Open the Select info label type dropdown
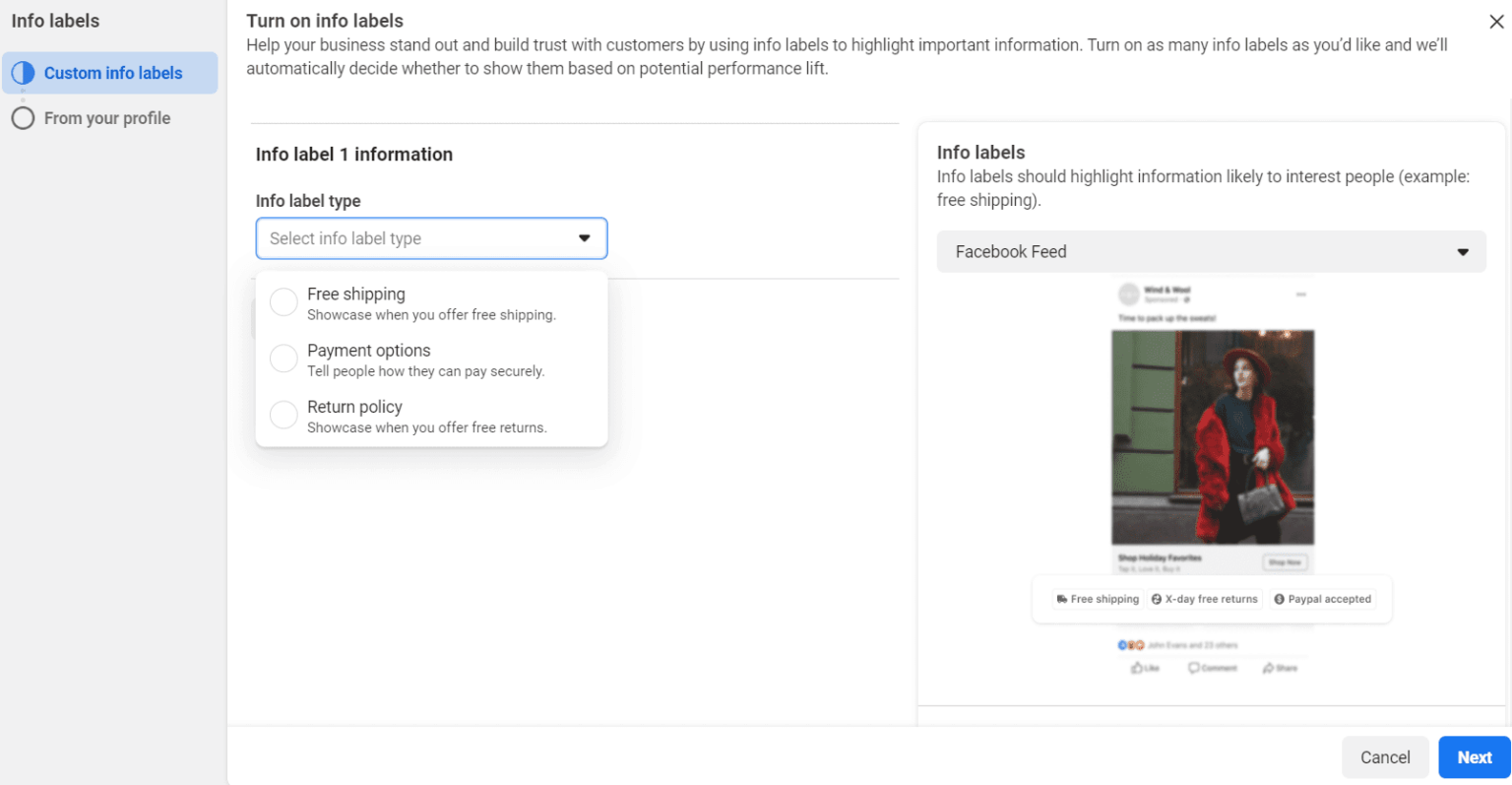Screen dimensions: 1512x785 pos(431,238)
